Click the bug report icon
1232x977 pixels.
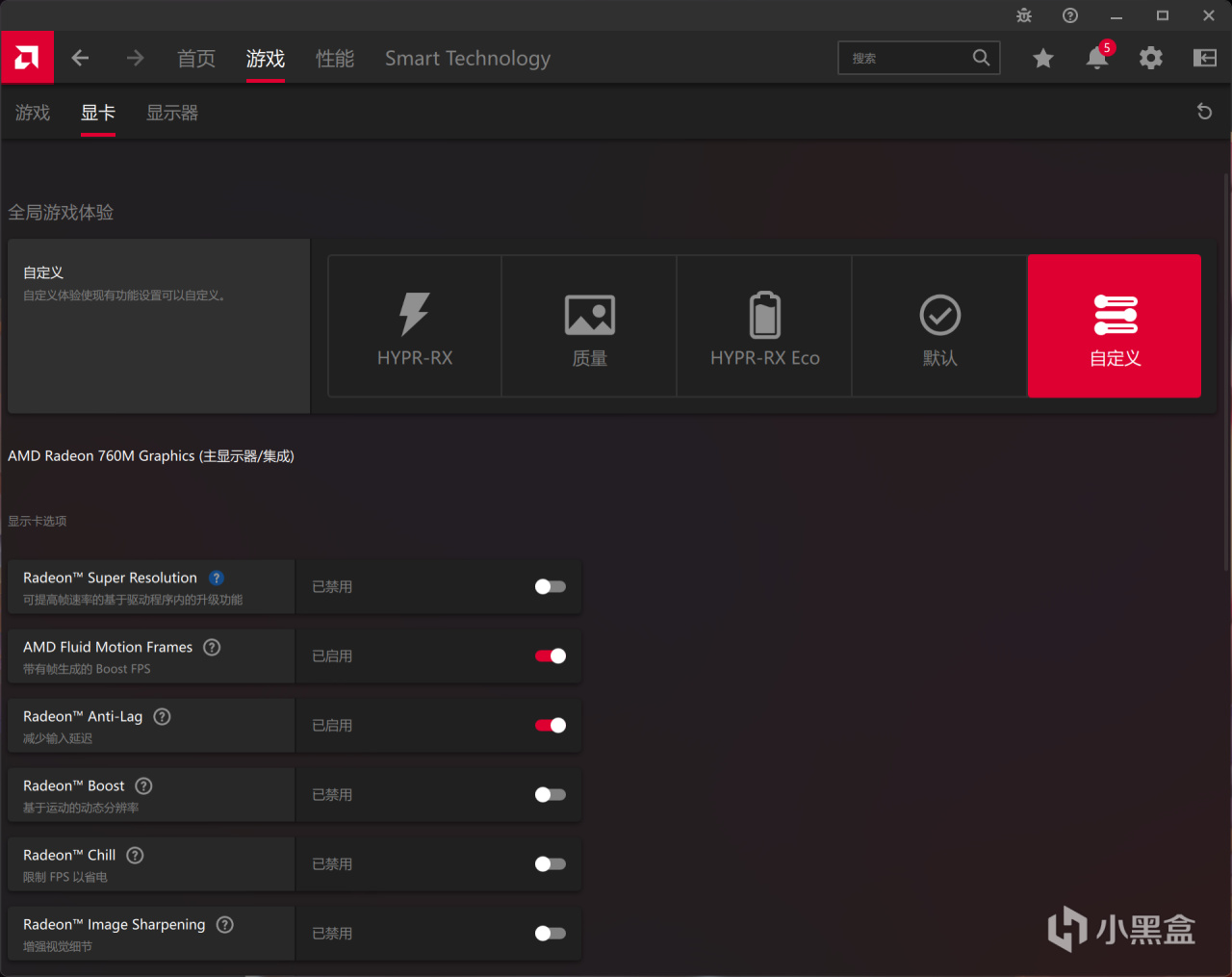point(1024,15)
